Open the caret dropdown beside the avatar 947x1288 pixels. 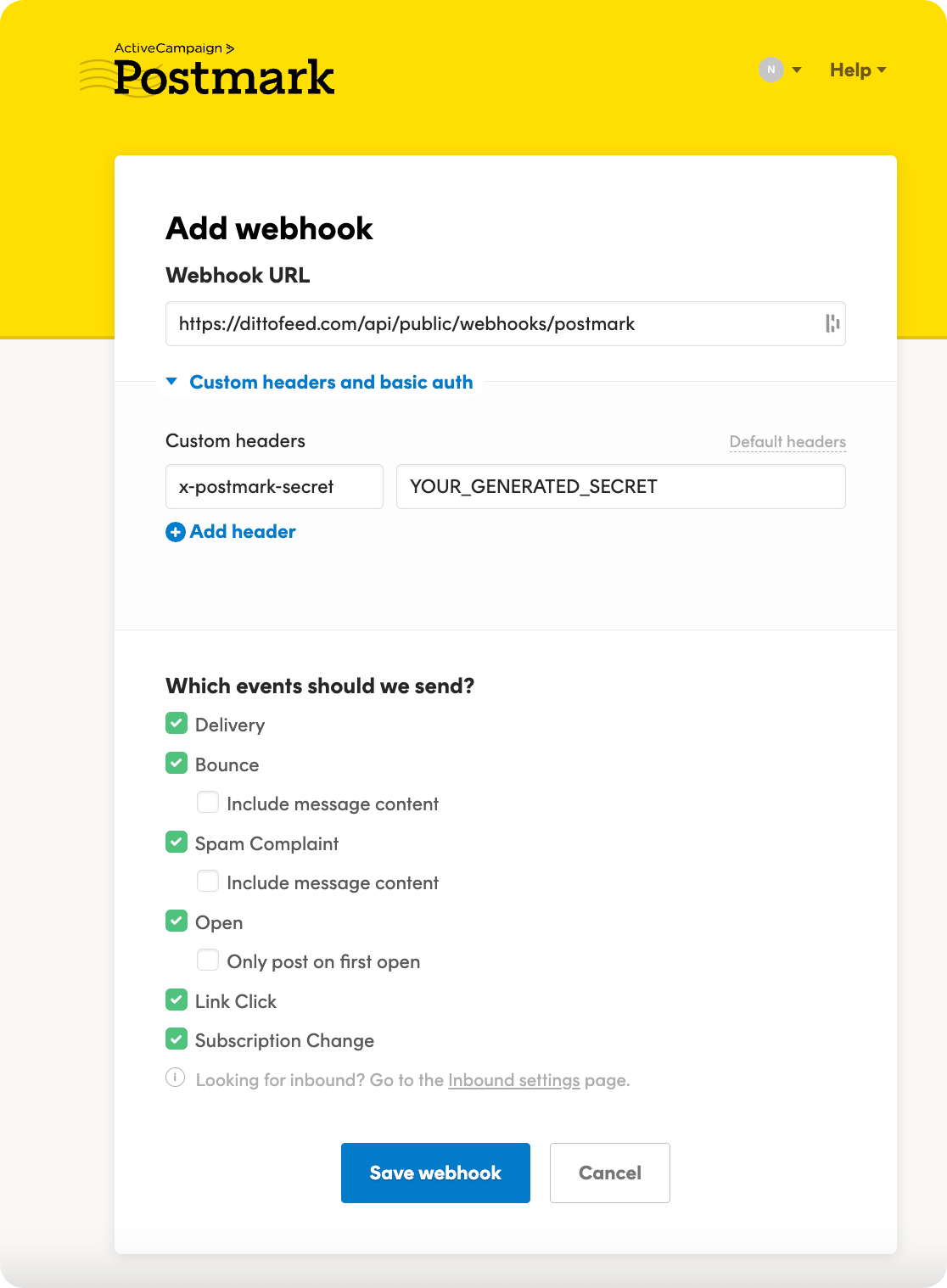pos(796,70)
